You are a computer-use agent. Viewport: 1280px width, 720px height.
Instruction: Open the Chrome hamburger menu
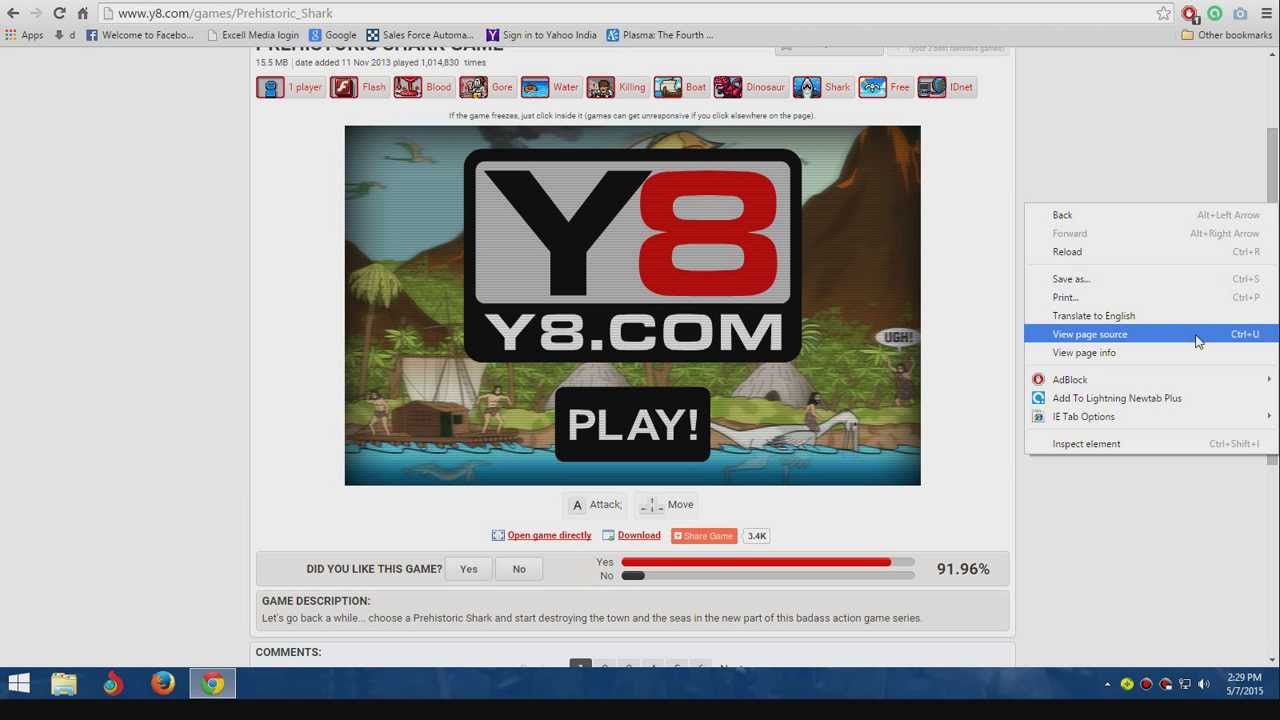coord(1266,13)
